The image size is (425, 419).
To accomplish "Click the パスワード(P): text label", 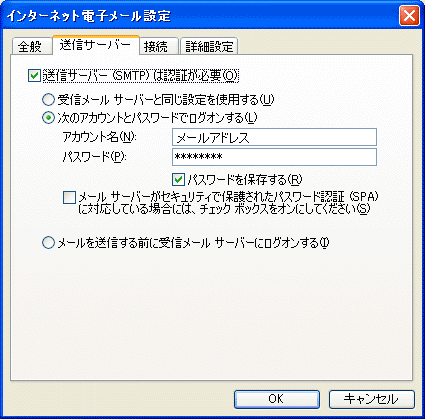I will (95, 157).
